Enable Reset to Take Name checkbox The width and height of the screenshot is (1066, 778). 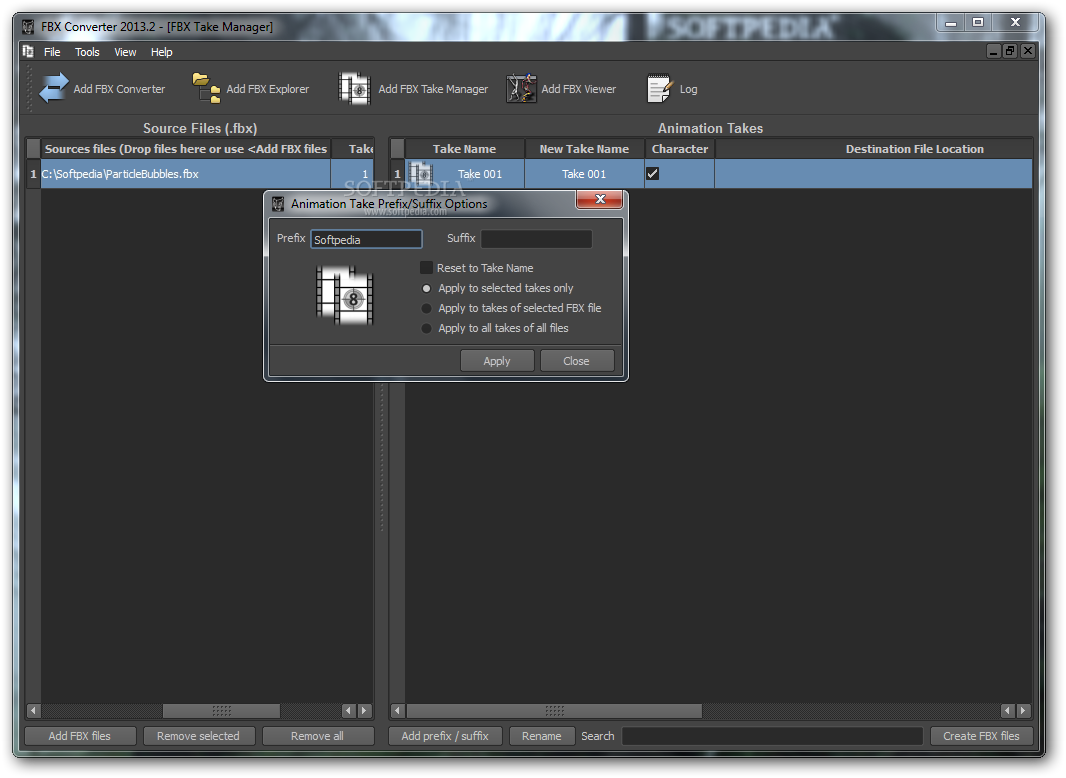point(426,268)
